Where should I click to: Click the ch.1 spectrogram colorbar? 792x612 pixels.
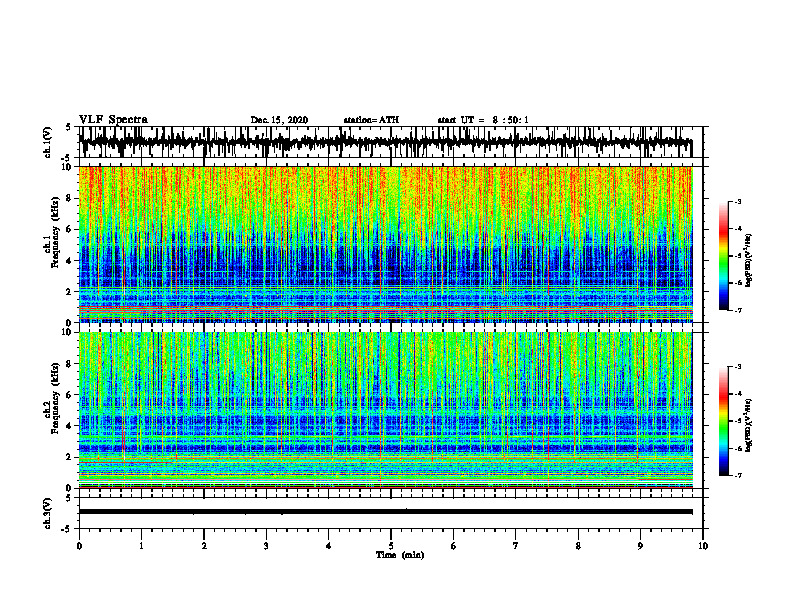[x=724, y=256]
